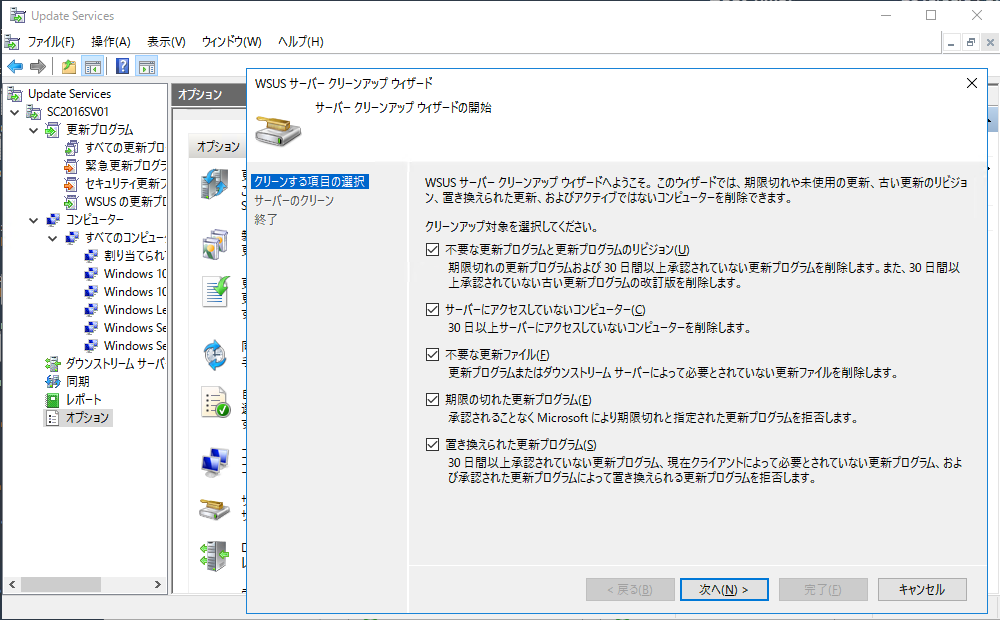Uncheck 期限の切れた更新プログラム checkbox

(432, 399)
